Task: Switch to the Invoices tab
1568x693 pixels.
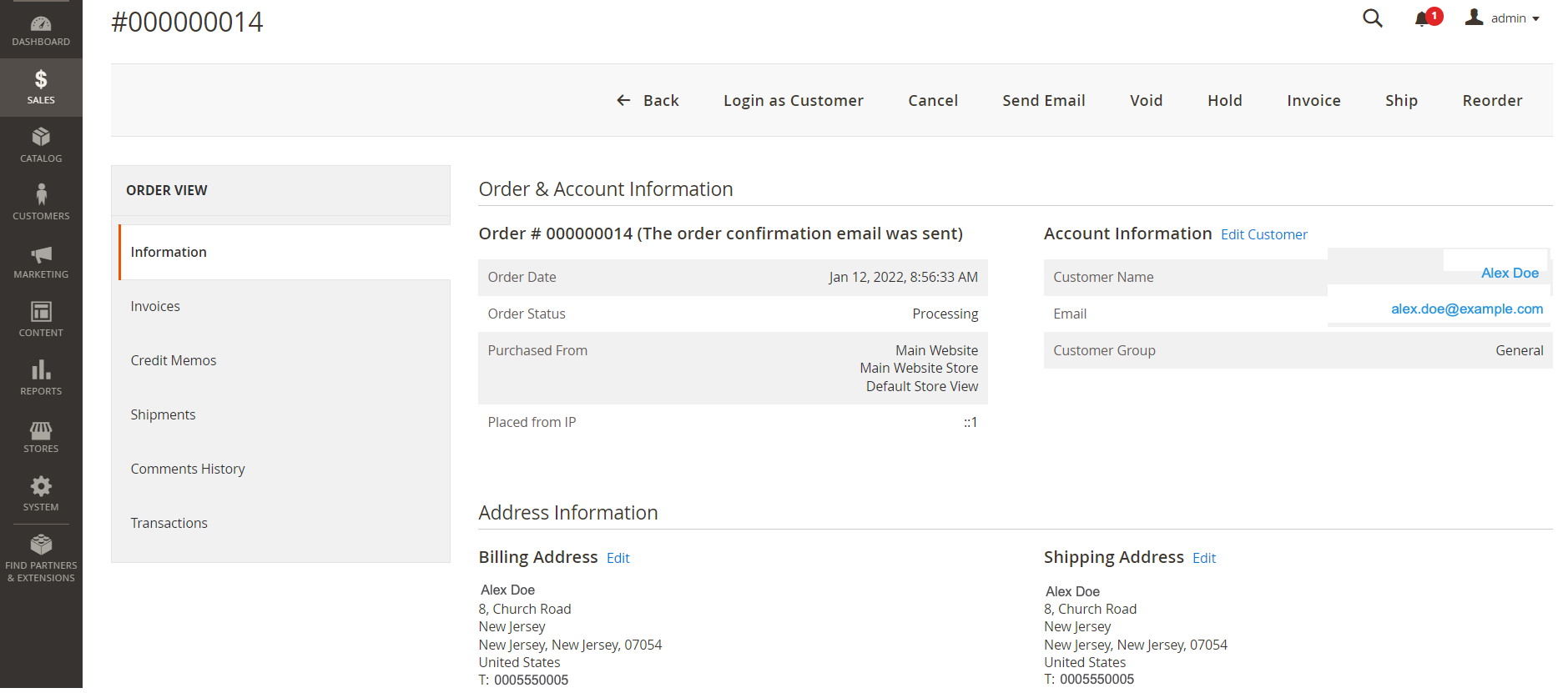Action: tap(155, 306)
